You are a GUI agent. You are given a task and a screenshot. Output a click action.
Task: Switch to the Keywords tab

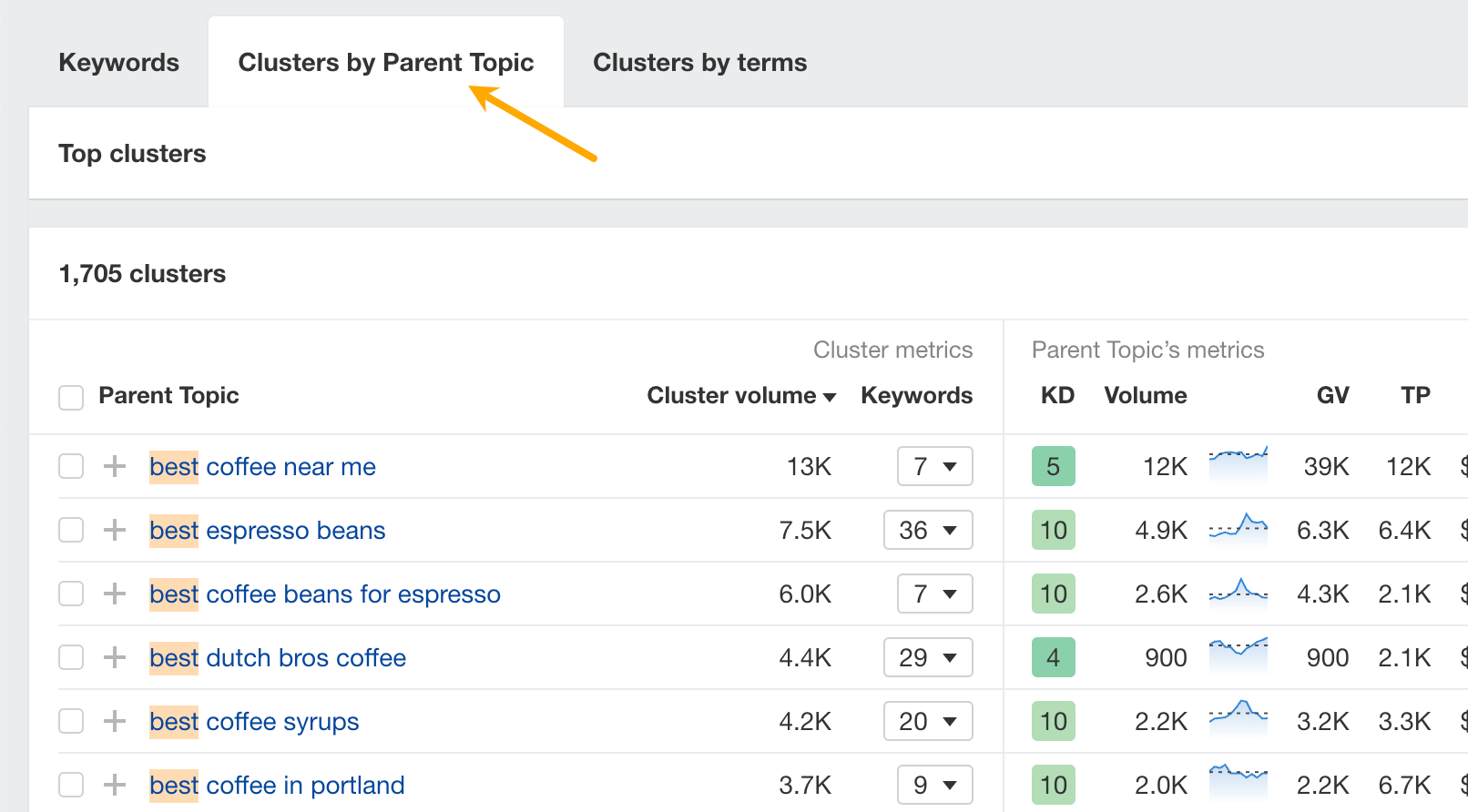[x=119, y=63]
